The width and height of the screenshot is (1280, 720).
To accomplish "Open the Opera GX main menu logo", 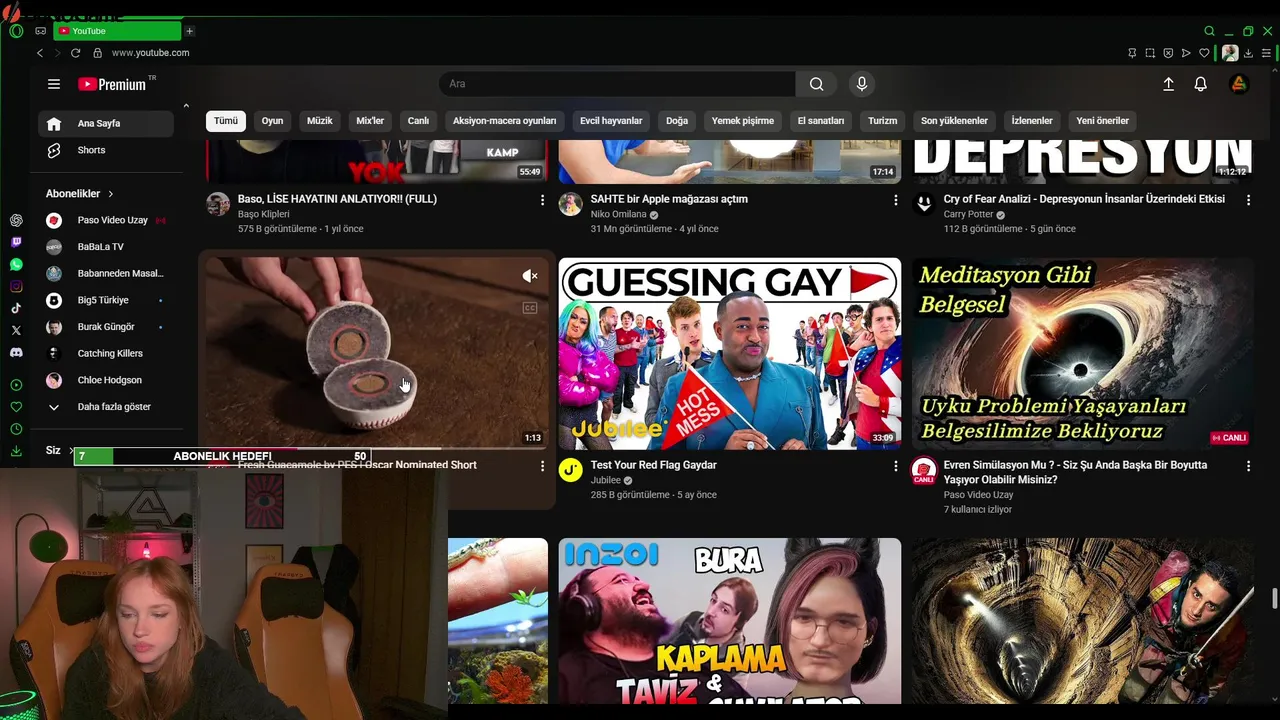I will (x=16, y=31).
